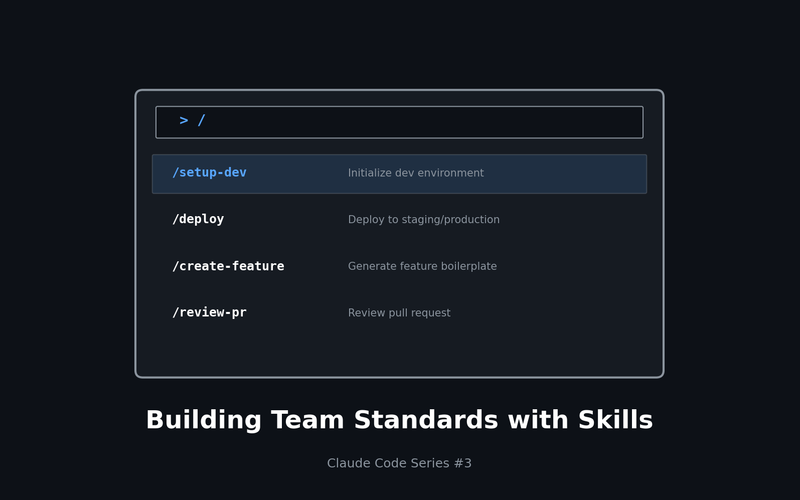Choose the /deploy command
Screen dimensions: 800x500
coord(198,219)
